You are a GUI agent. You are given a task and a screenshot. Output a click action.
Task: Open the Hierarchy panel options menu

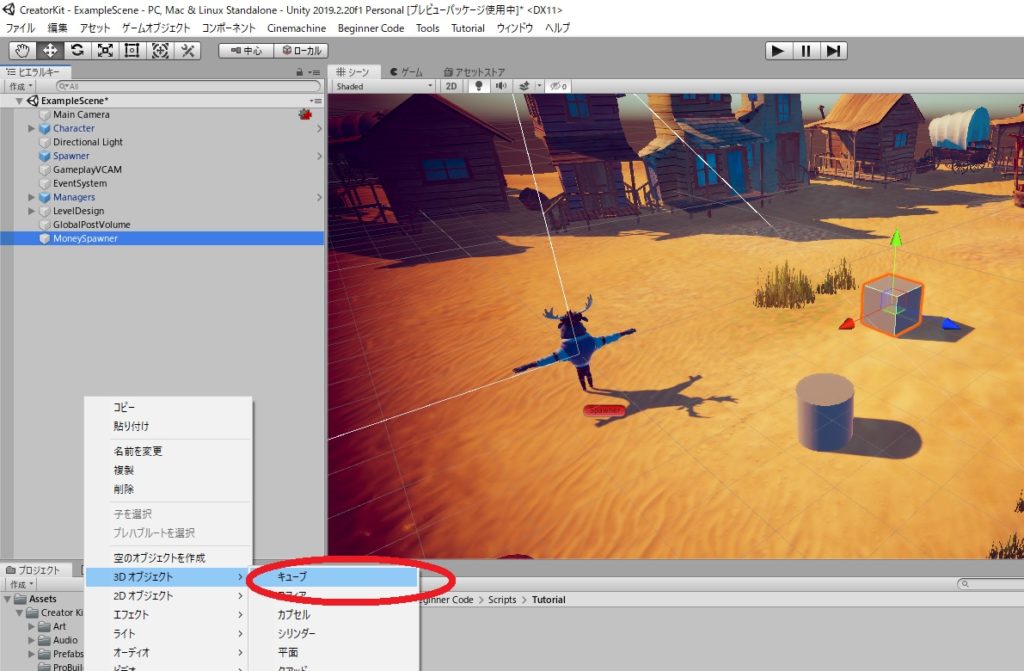tap(315, 72)
